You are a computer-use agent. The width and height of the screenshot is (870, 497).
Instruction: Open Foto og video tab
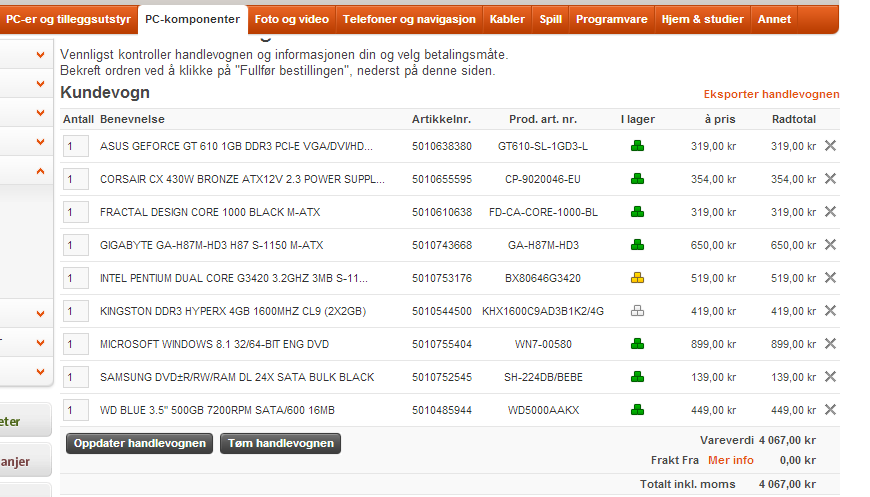tap(292, 19)
